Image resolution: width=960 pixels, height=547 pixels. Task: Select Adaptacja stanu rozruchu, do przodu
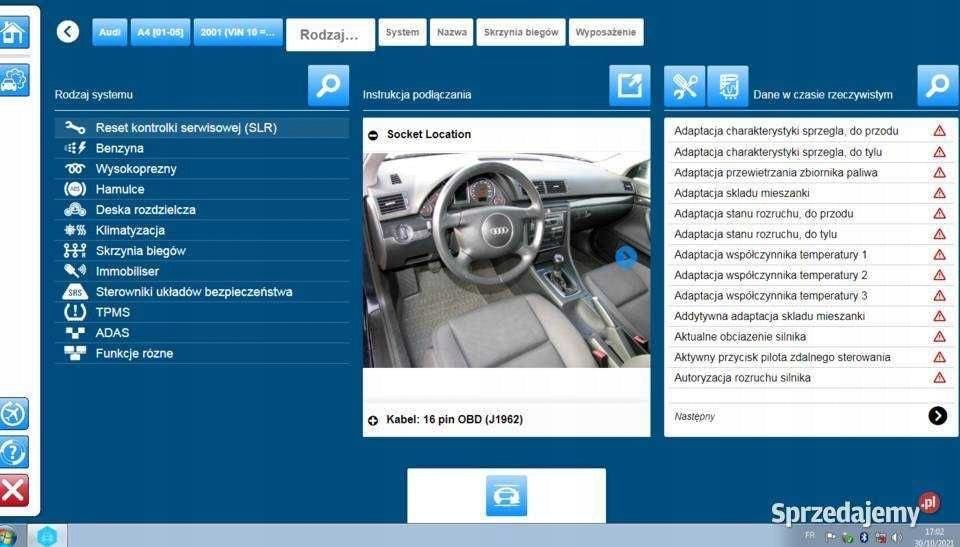click(810, 214)
